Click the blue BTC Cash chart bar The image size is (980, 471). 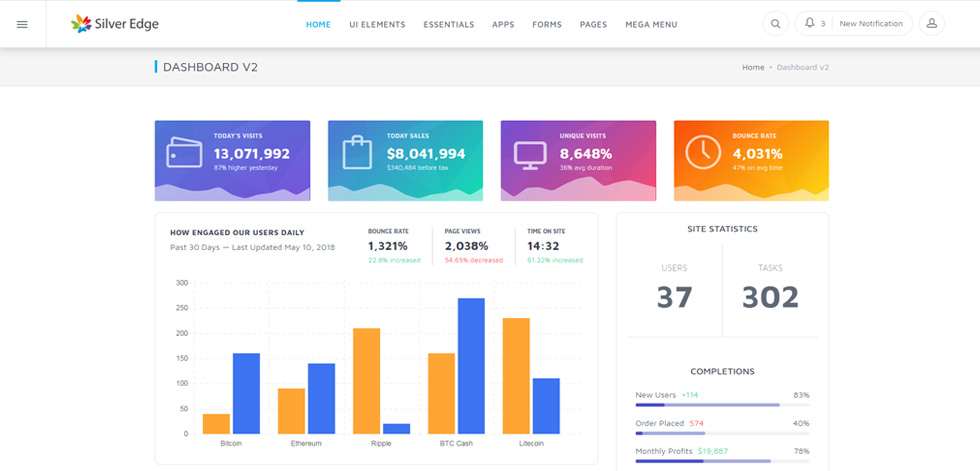[x=471, y=366]
